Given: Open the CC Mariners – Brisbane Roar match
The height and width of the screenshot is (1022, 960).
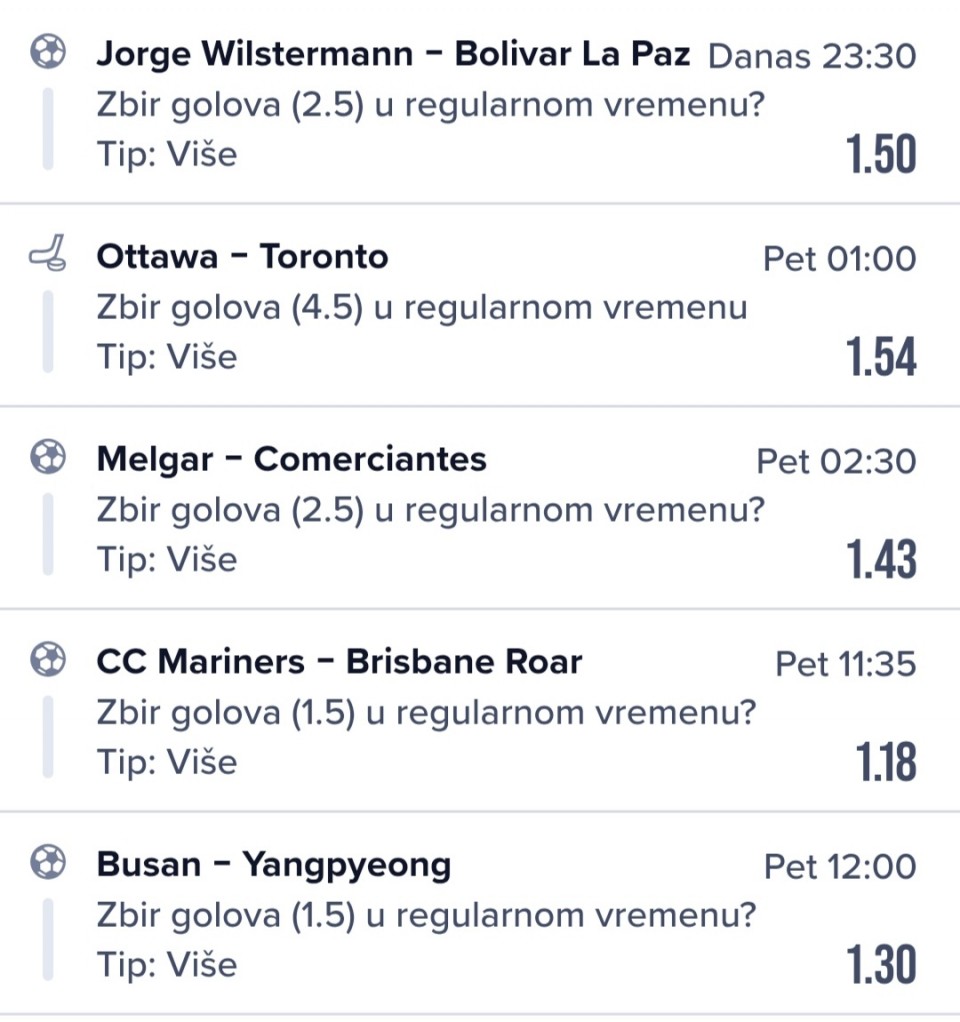Looking at the screenshot, I should point(339,662).
